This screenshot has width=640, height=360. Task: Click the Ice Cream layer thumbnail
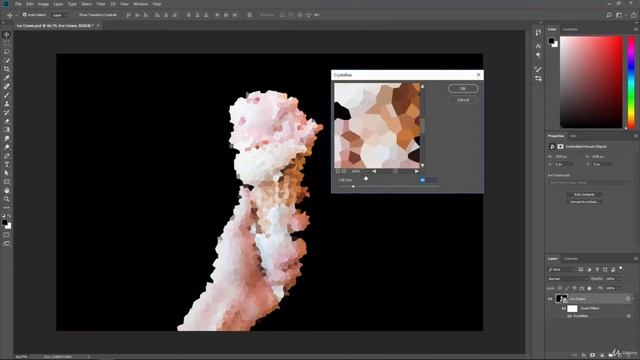(x=561, y=299)
